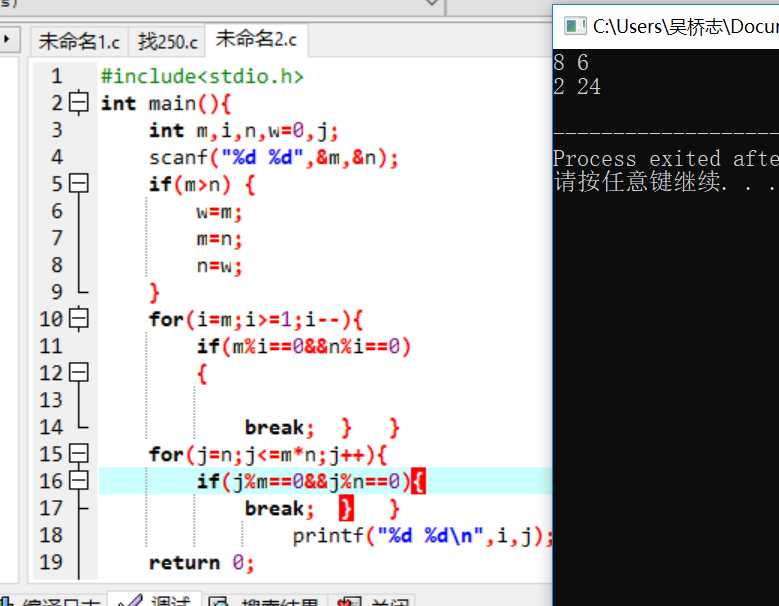Viewport: 779px width, 606px height.
Task: Click the '2 24' output line in console
Action: click(x=577, y=87)
